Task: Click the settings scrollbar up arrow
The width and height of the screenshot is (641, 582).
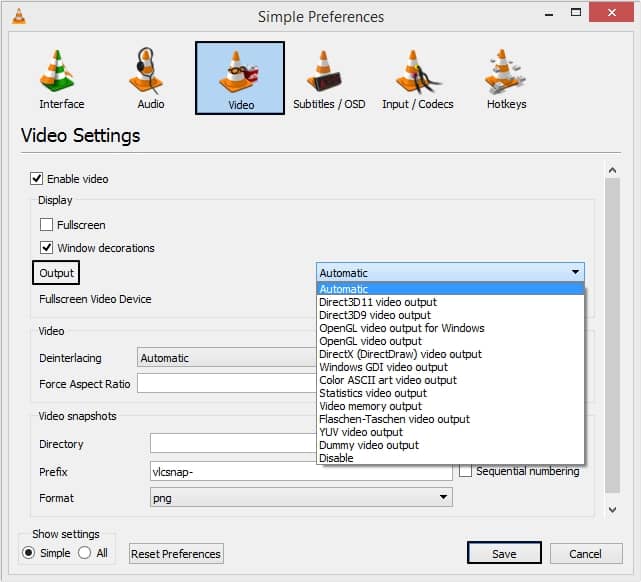Action: [612, 170]
